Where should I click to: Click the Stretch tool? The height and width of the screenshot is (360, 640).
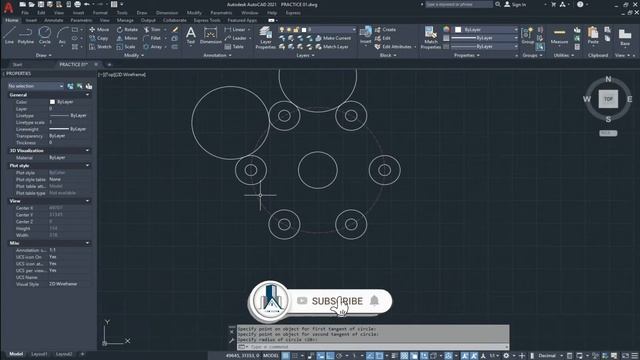click(x=100, y=47)
